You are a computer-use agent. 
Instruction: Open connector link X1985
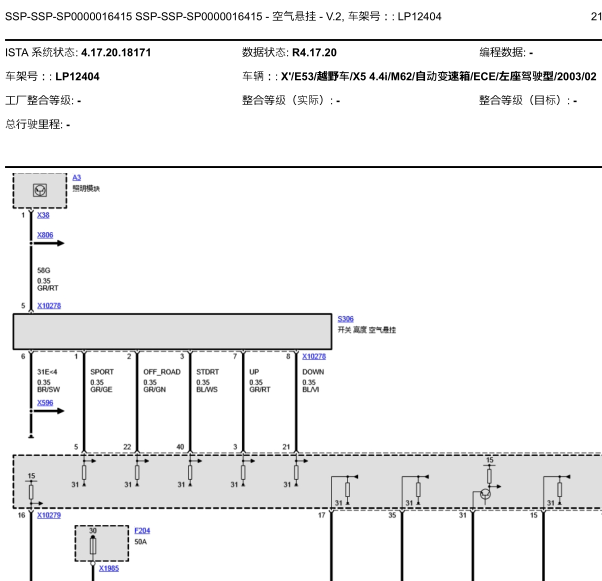tap(109, 568)
